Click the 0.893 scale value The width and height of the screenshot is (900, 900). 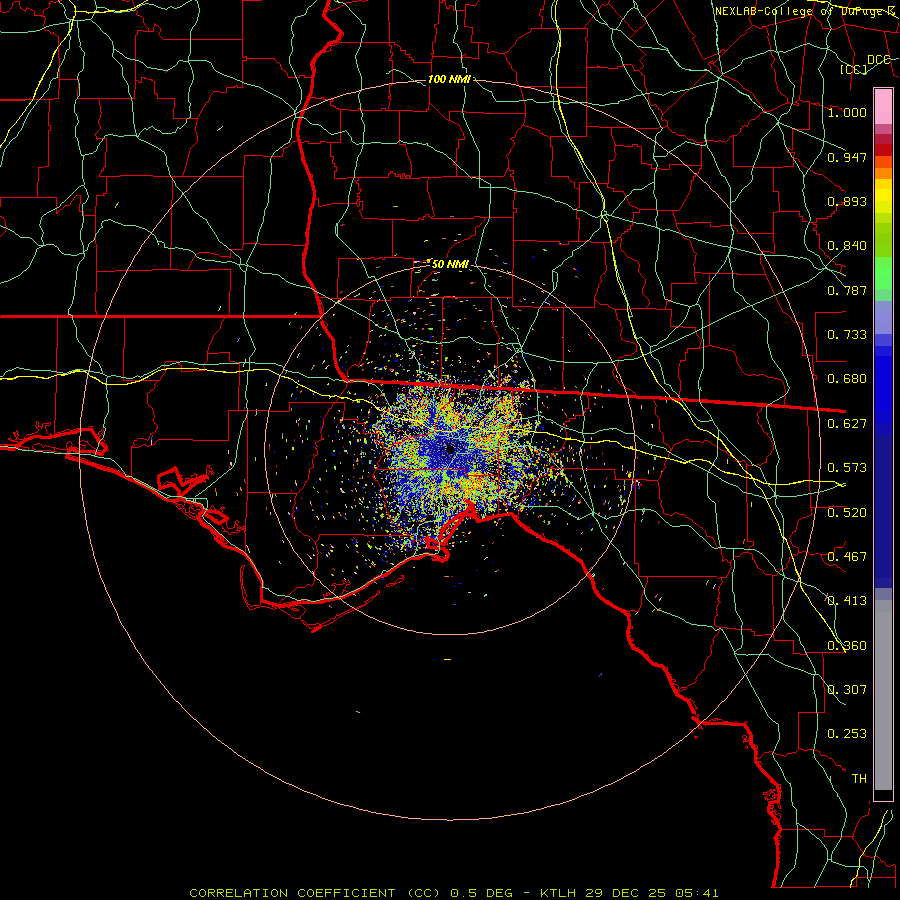[847, 201]
